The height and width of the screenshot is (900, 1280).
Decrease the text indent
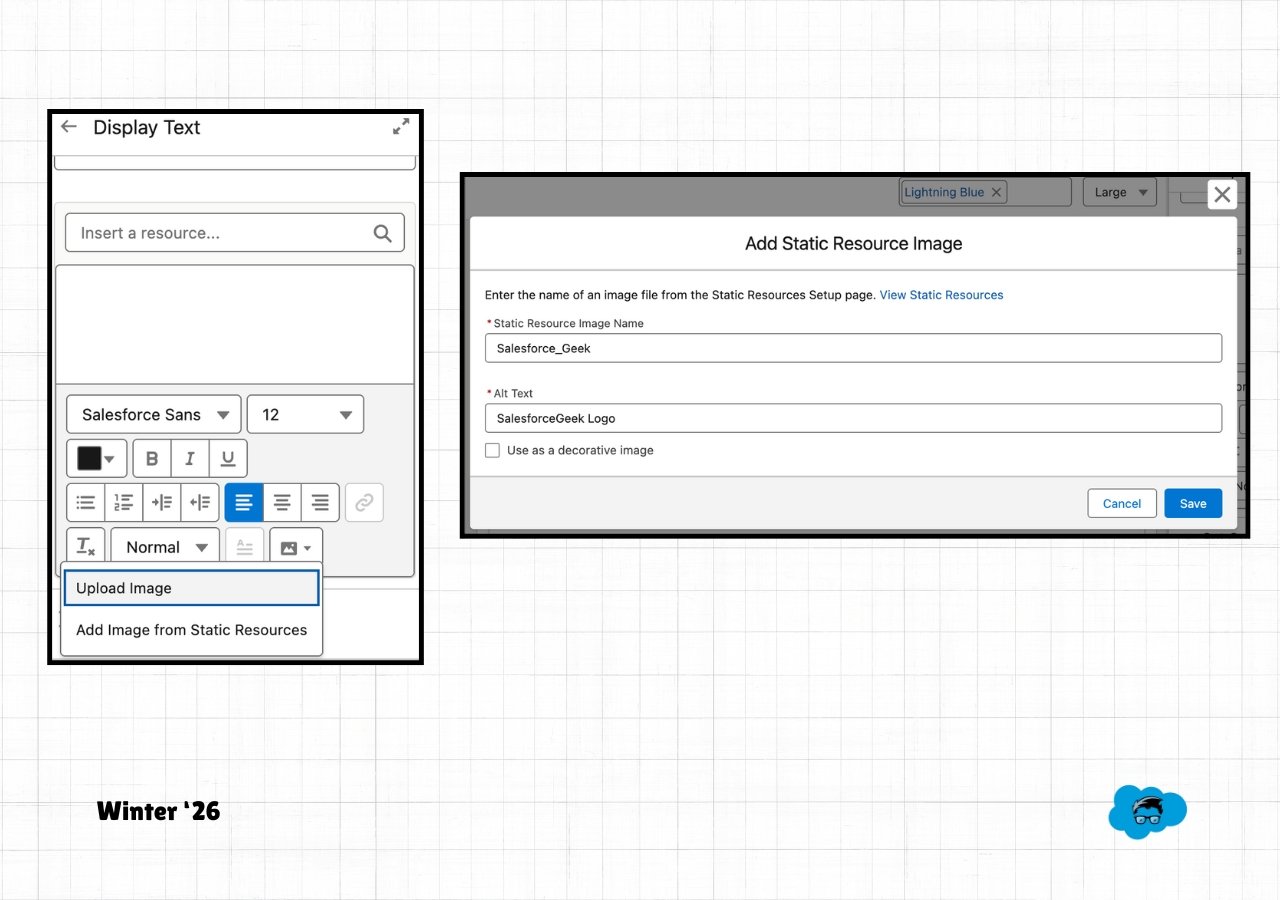pos(200,503)
